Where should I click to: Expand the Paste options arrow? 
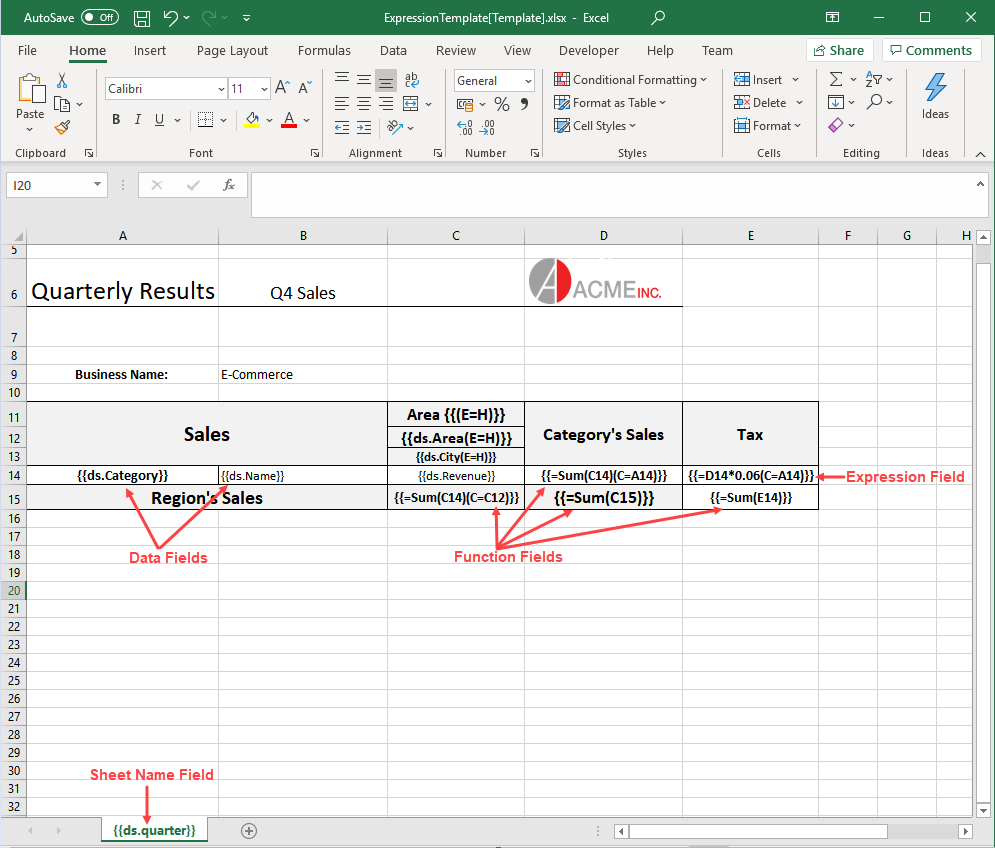pos(30,129)
